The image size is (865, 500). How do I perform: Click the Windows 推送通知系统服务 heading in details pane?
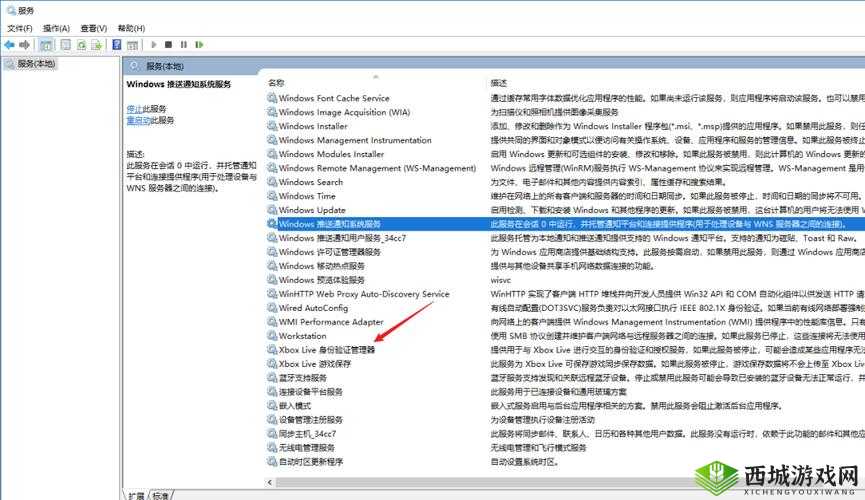pos(178,84)
